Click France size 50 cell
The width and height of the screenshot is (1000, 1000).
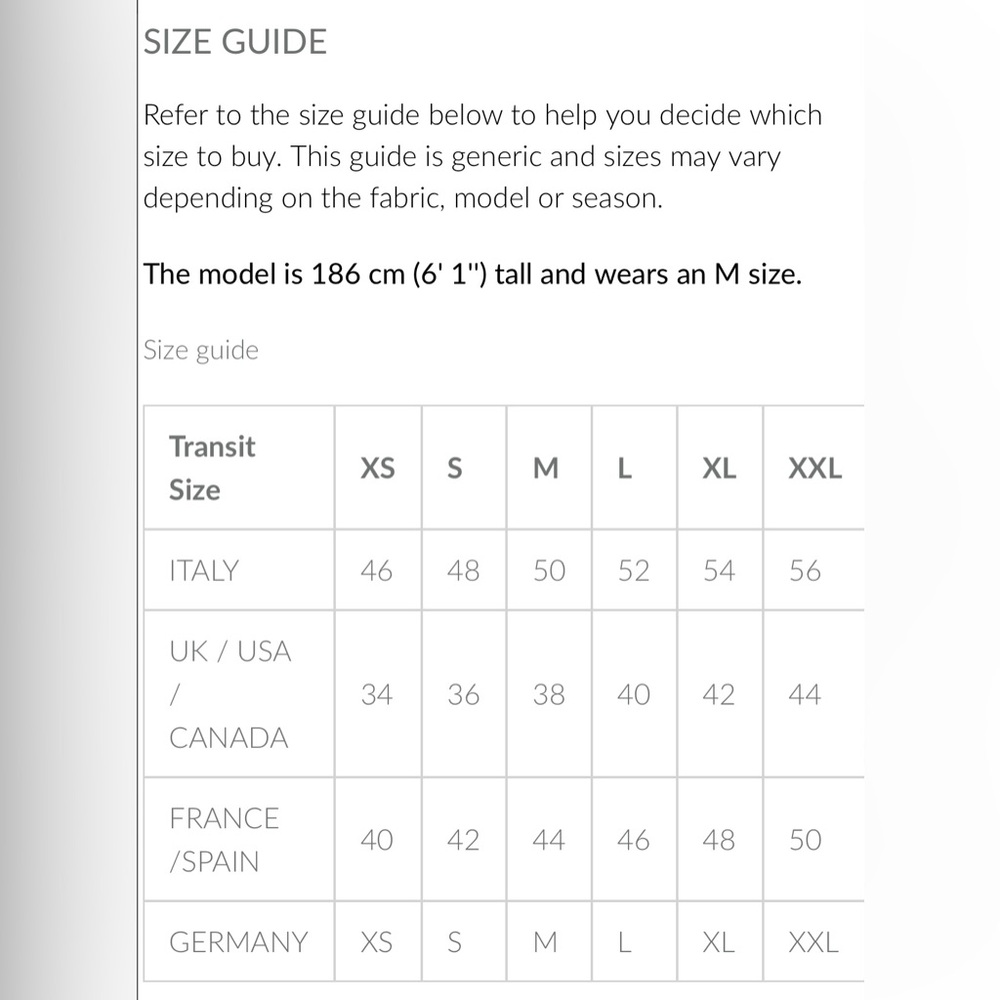click(x=814, y=840)
